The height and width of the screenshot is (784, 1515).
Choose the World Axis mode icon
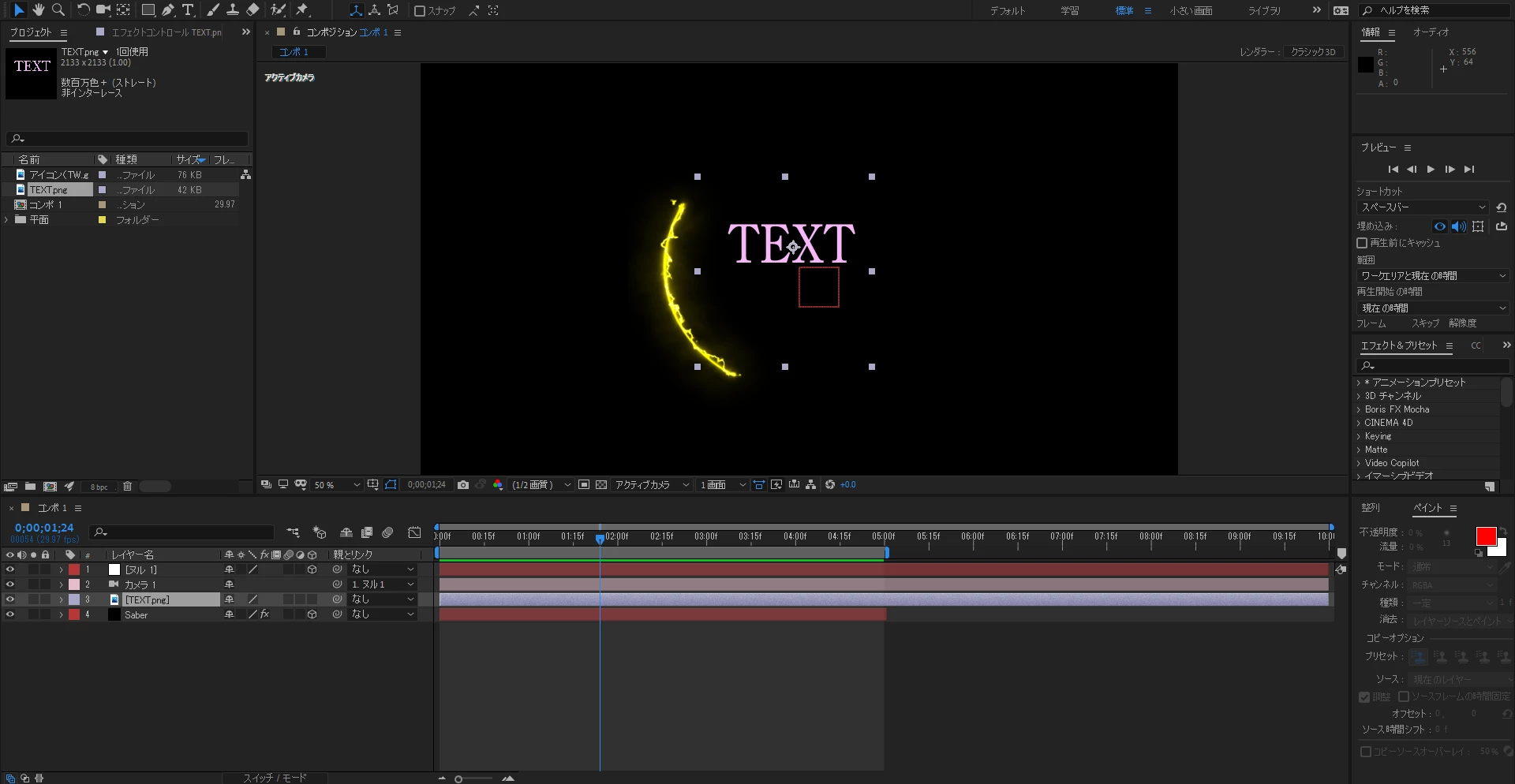coord(375,10)
